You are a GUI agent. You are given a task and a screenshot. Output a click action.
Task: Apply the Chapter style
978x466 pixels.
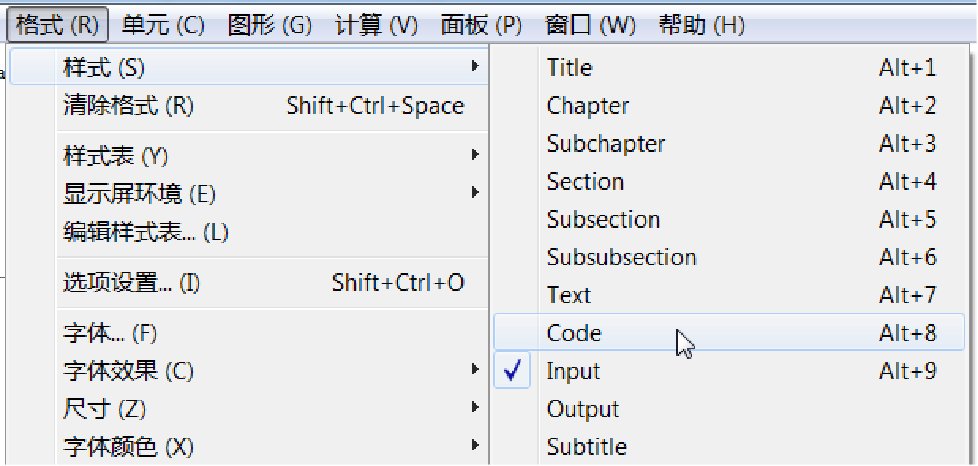[729, 105]
